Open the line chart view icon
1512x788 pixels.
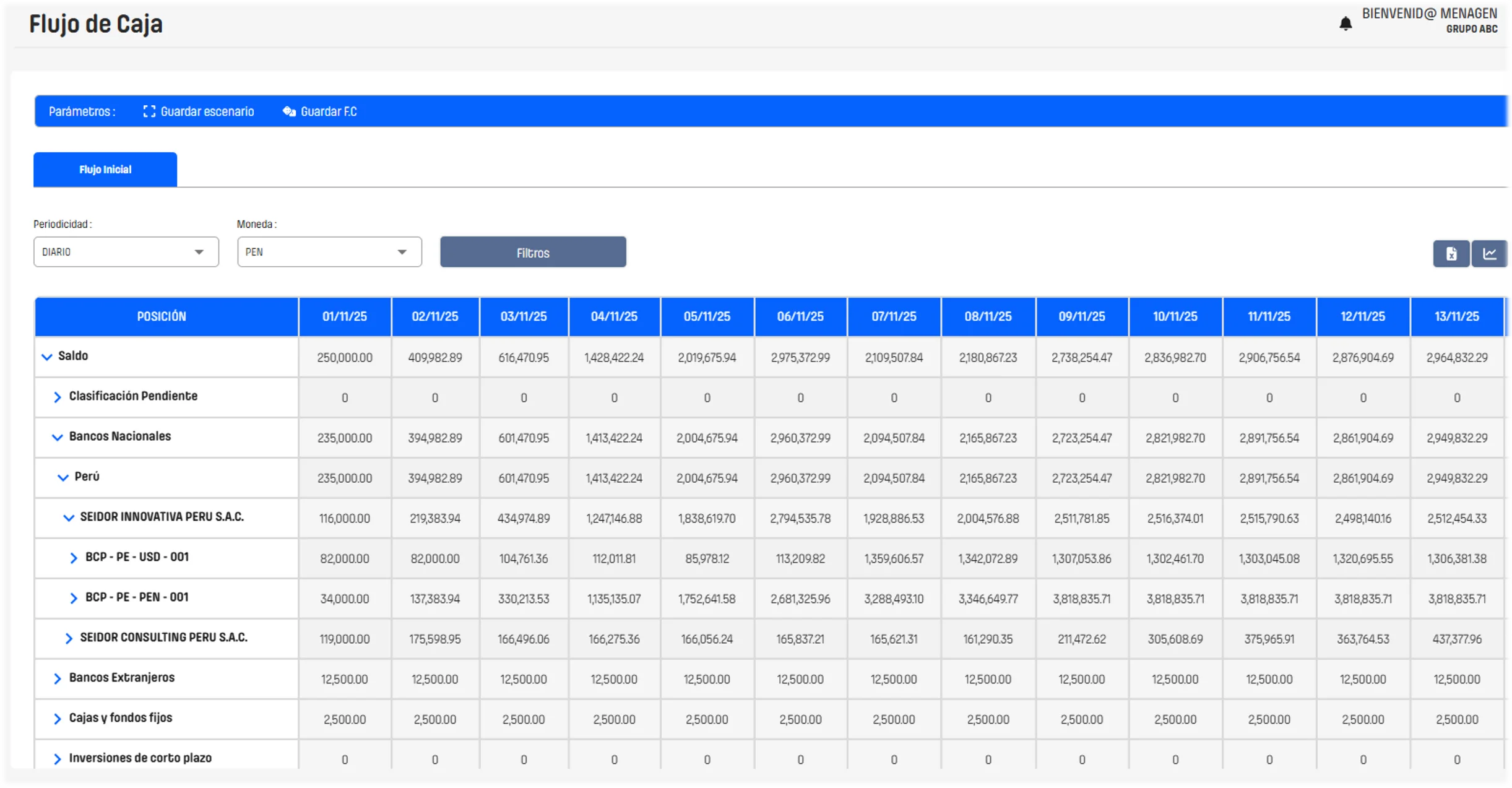[x=1489, y=254]
